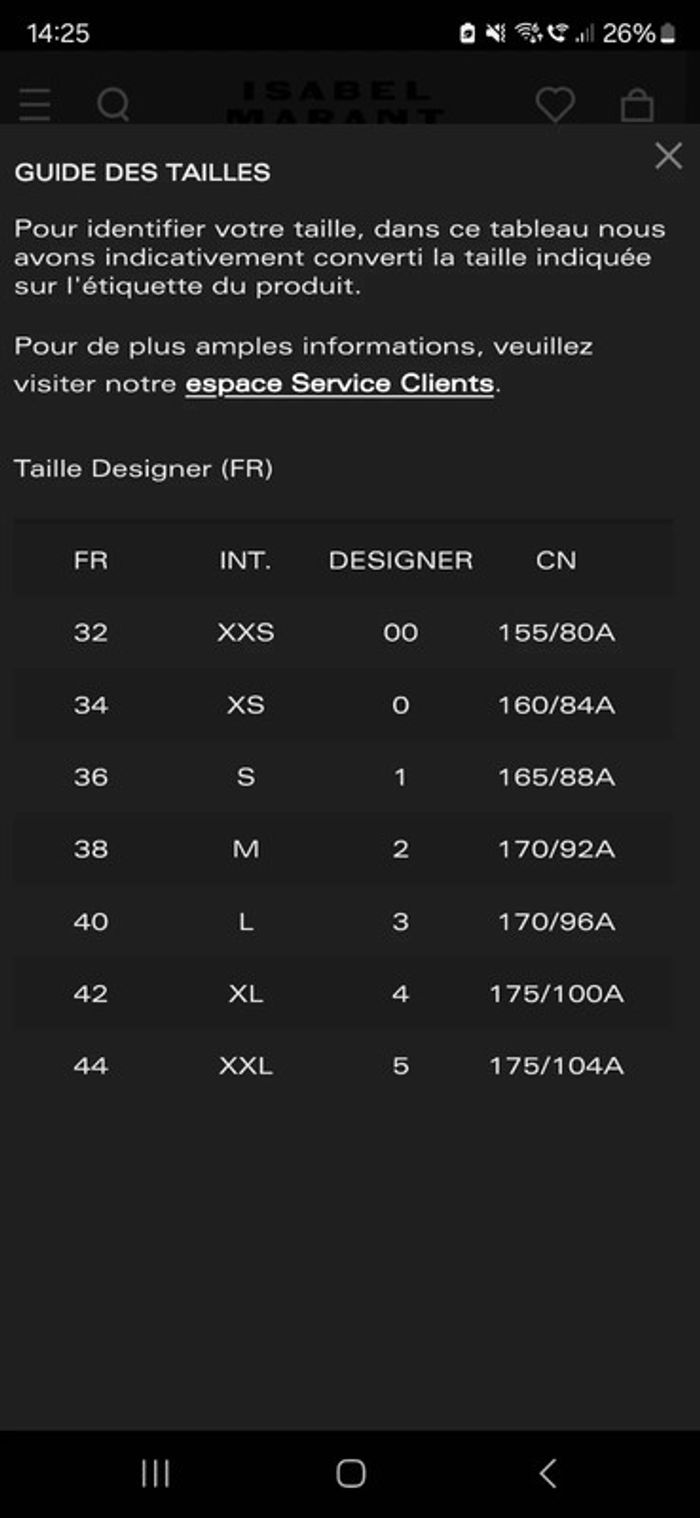Select the CN column header
This screenshot has width=700, height=1518.
(x=556, y=560)
